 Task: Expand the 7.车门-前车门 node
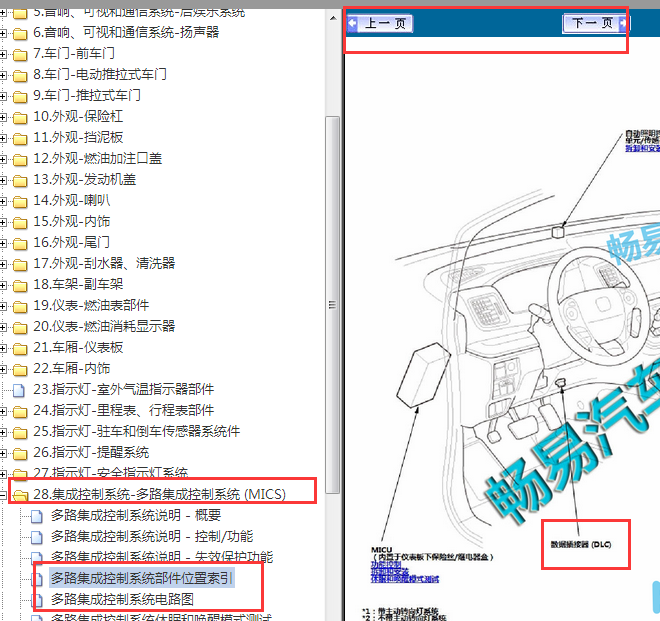click(x=3, y=54)
